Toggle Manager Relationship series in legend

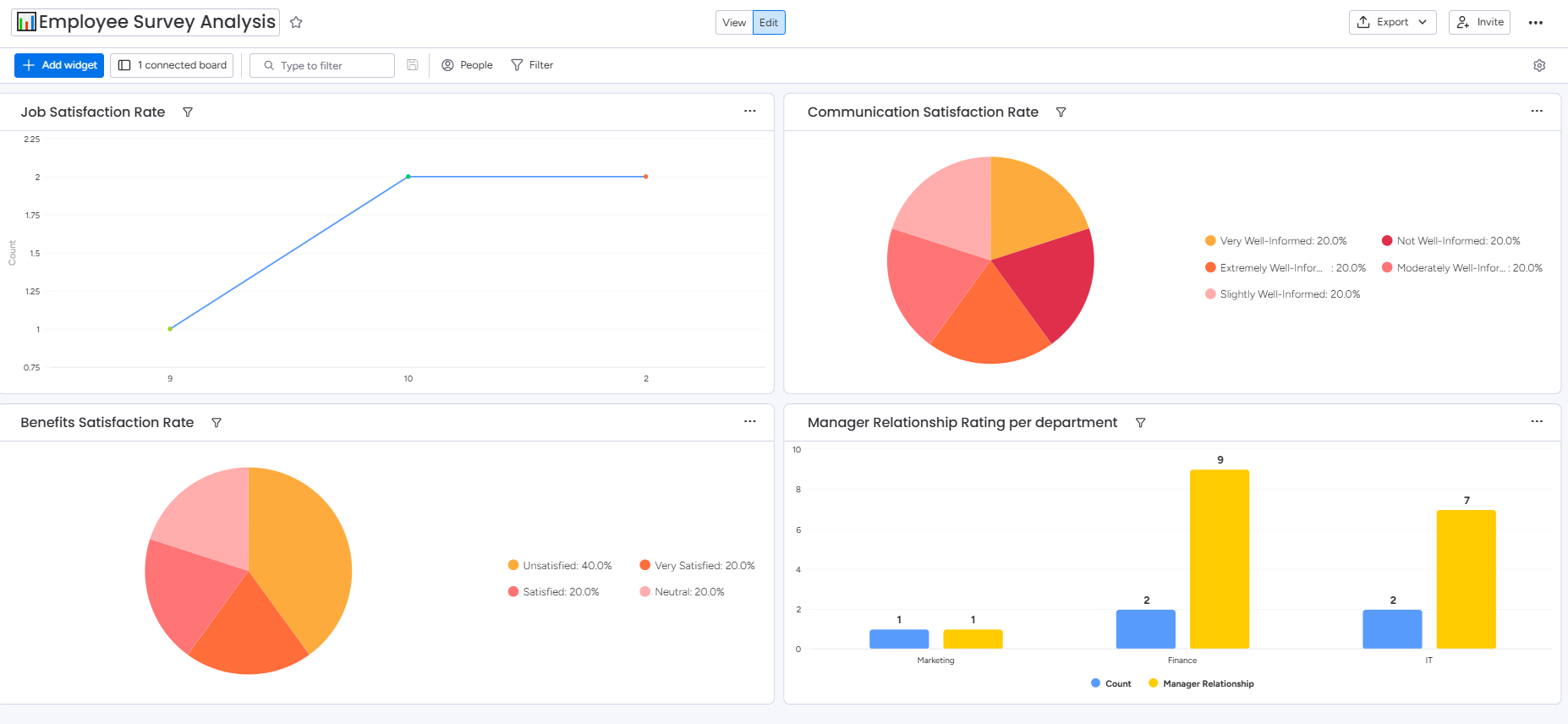pos(1201,683)
